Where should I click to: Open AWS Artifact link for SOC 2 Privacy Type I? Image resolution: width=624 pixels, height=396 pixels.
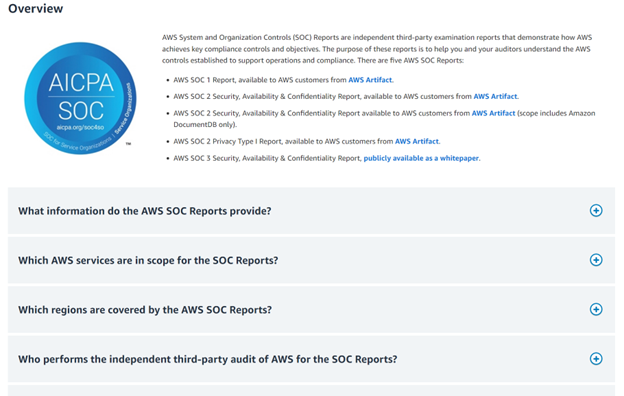[417, 141]
